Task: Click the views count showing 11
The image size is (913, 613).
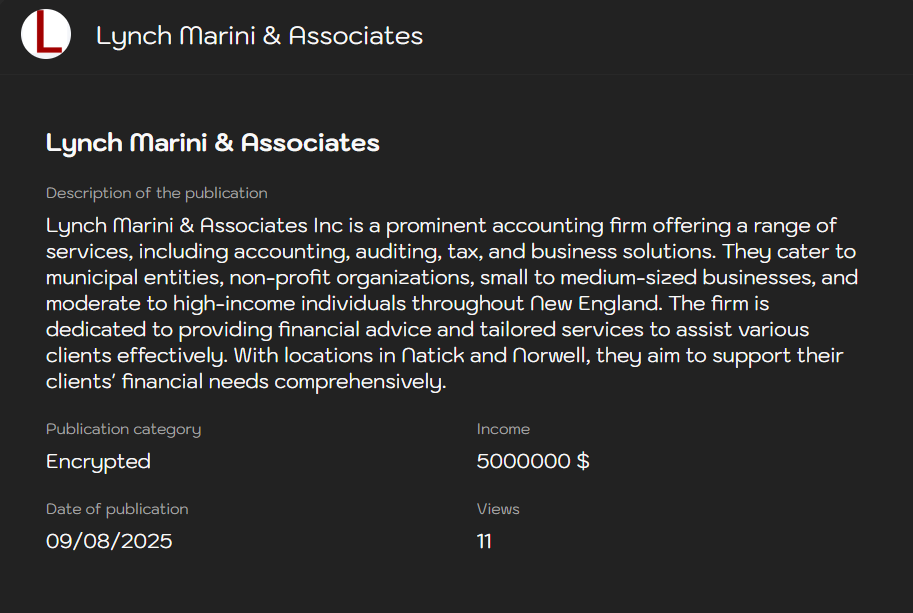Action: (484, 541)
